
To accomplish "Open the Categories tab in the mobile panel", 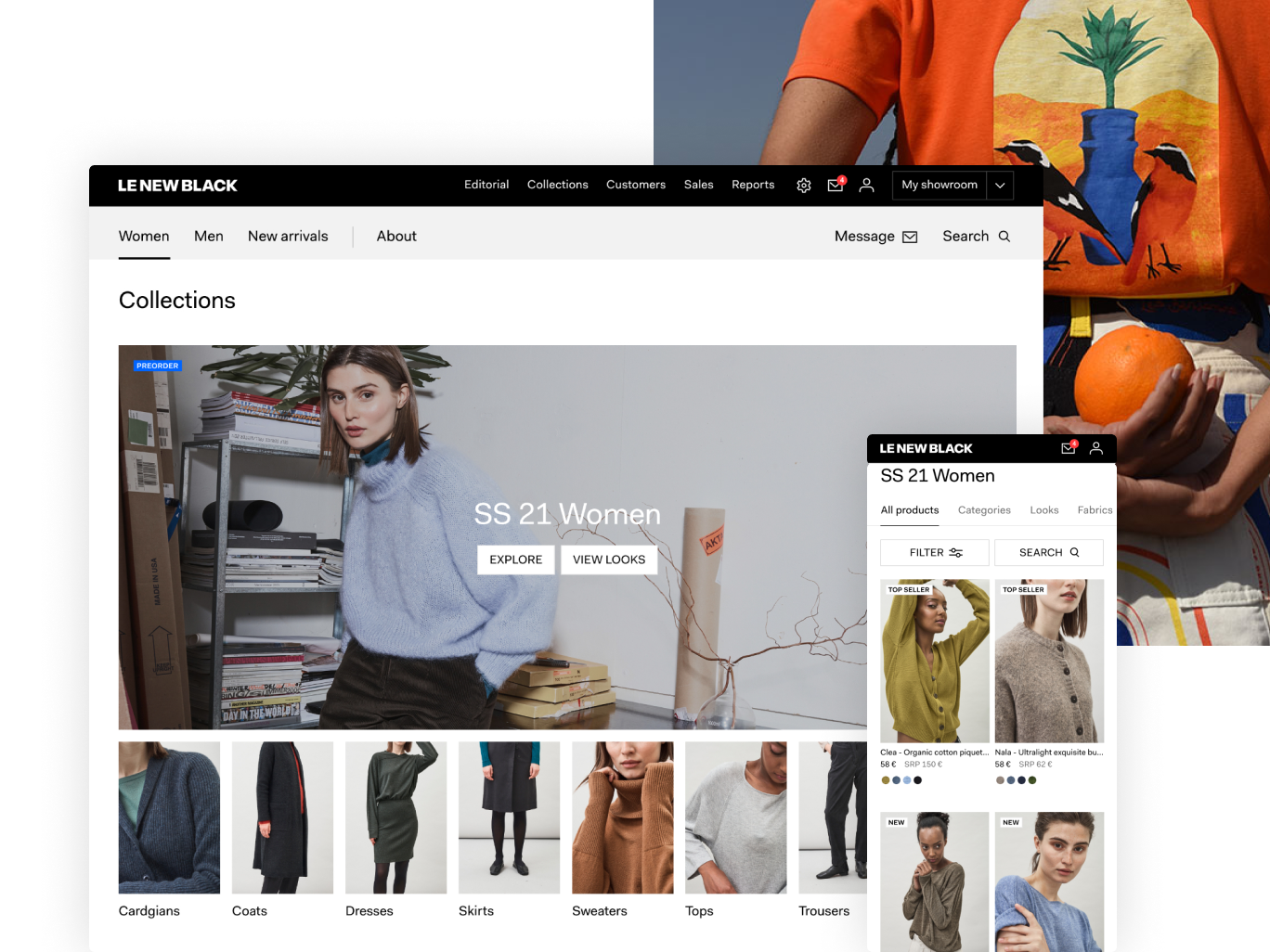I will click(x=984, y=510).
